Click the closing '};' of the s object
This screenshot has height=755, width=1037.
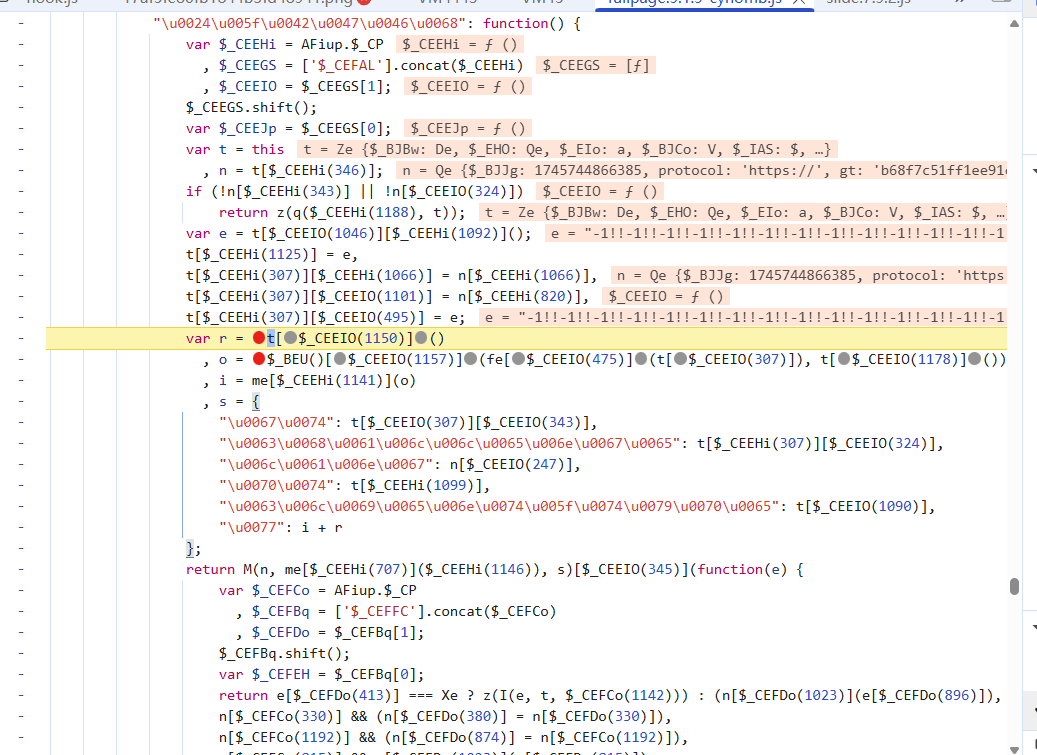[x=193, y=549]
